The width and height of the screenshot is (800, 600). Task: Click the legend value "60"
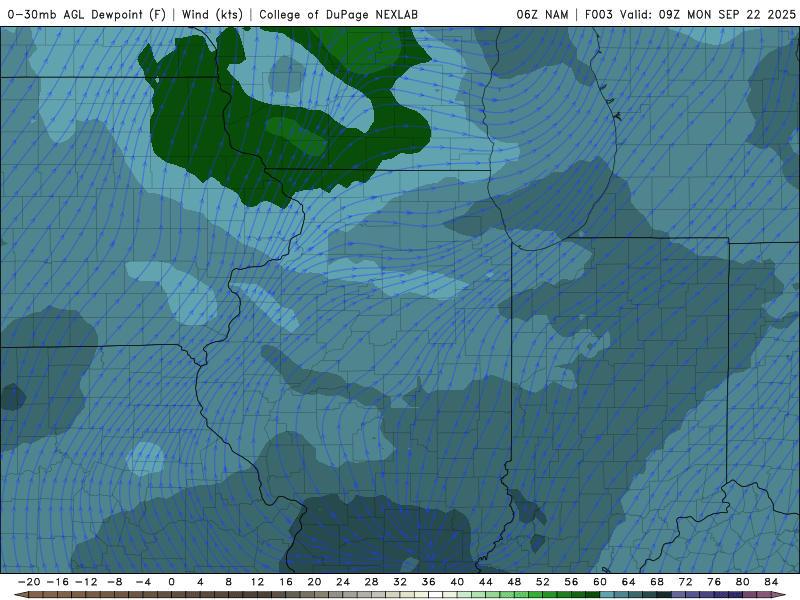click(600, 582)
